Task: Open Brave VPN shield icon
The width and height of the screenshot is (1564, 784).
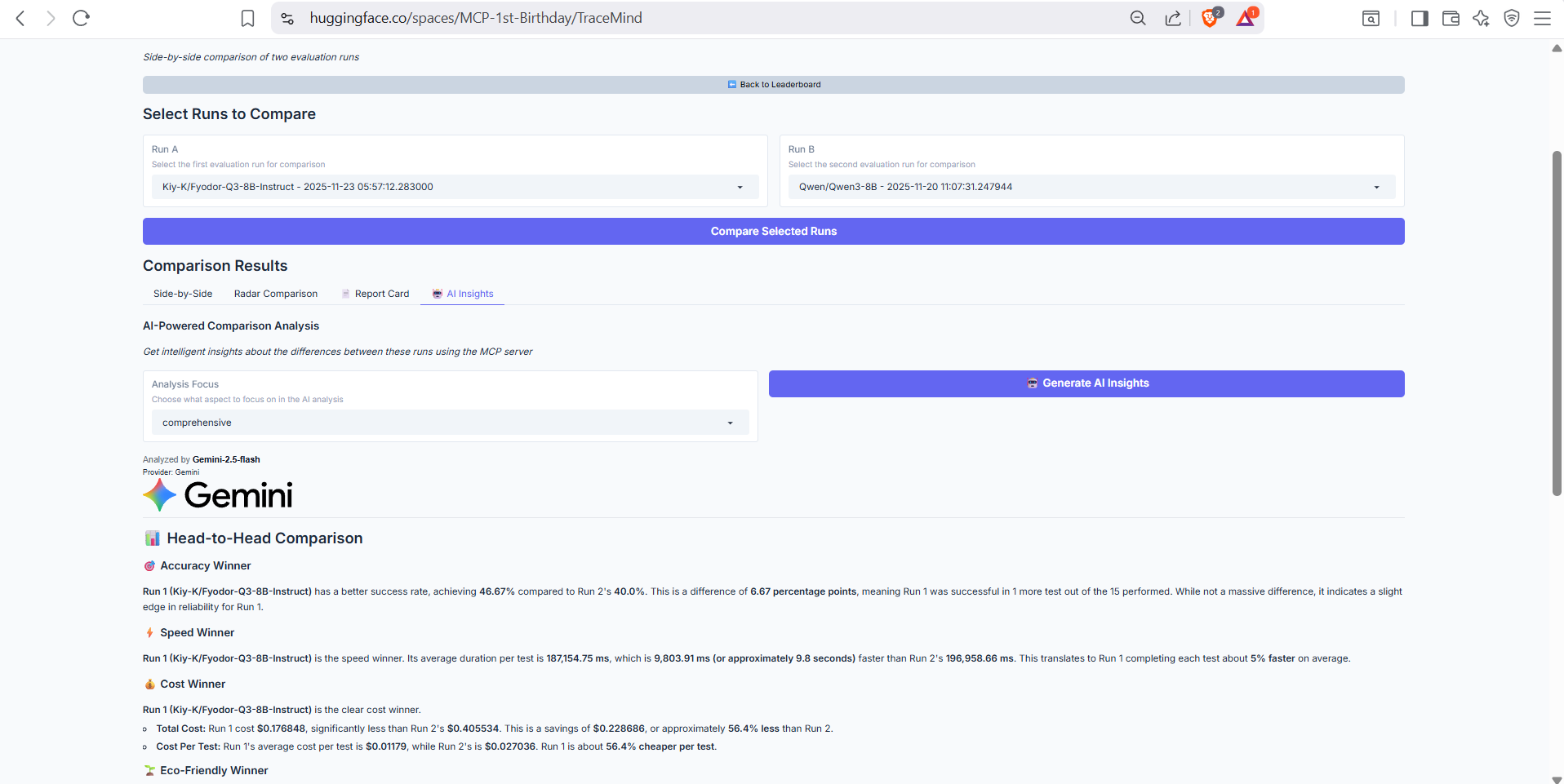Action: (1512, 18)
